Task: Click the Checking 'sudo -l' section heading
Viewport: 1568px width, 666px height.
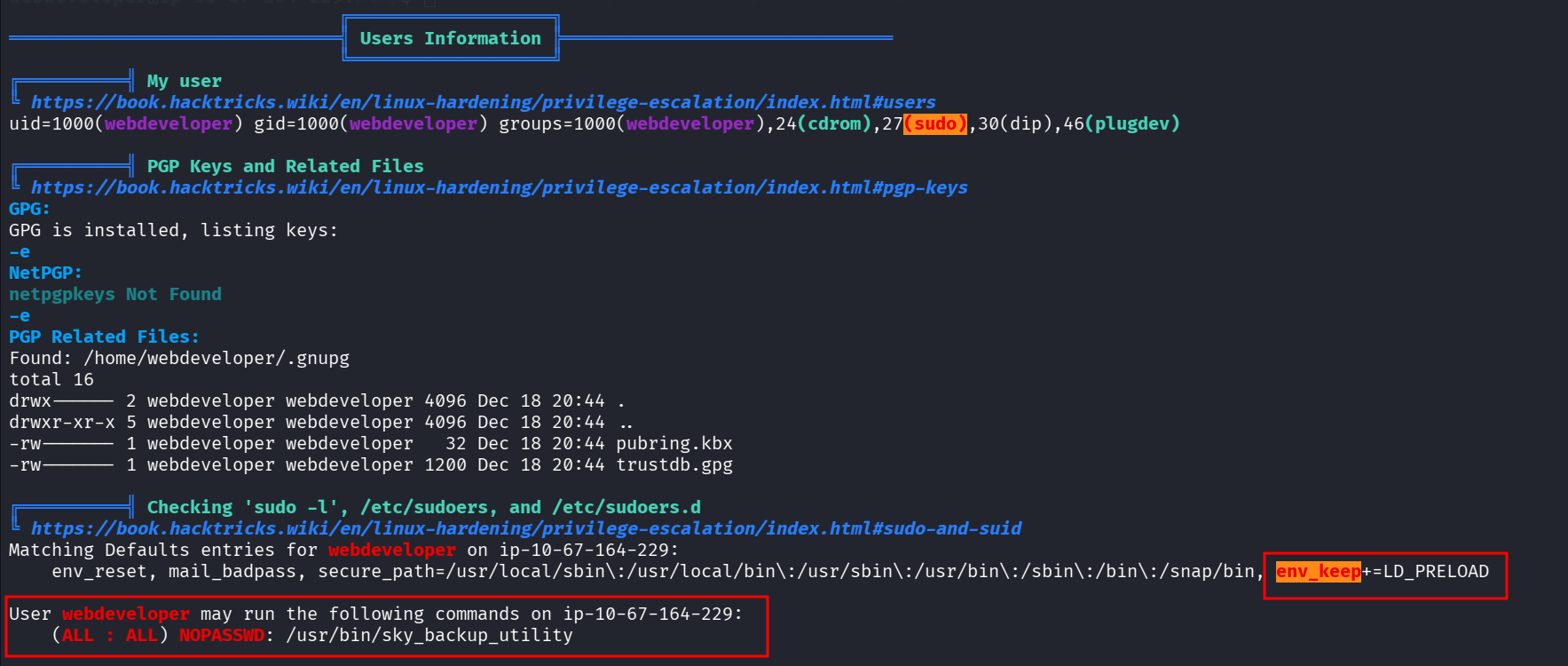Action: 423,507
